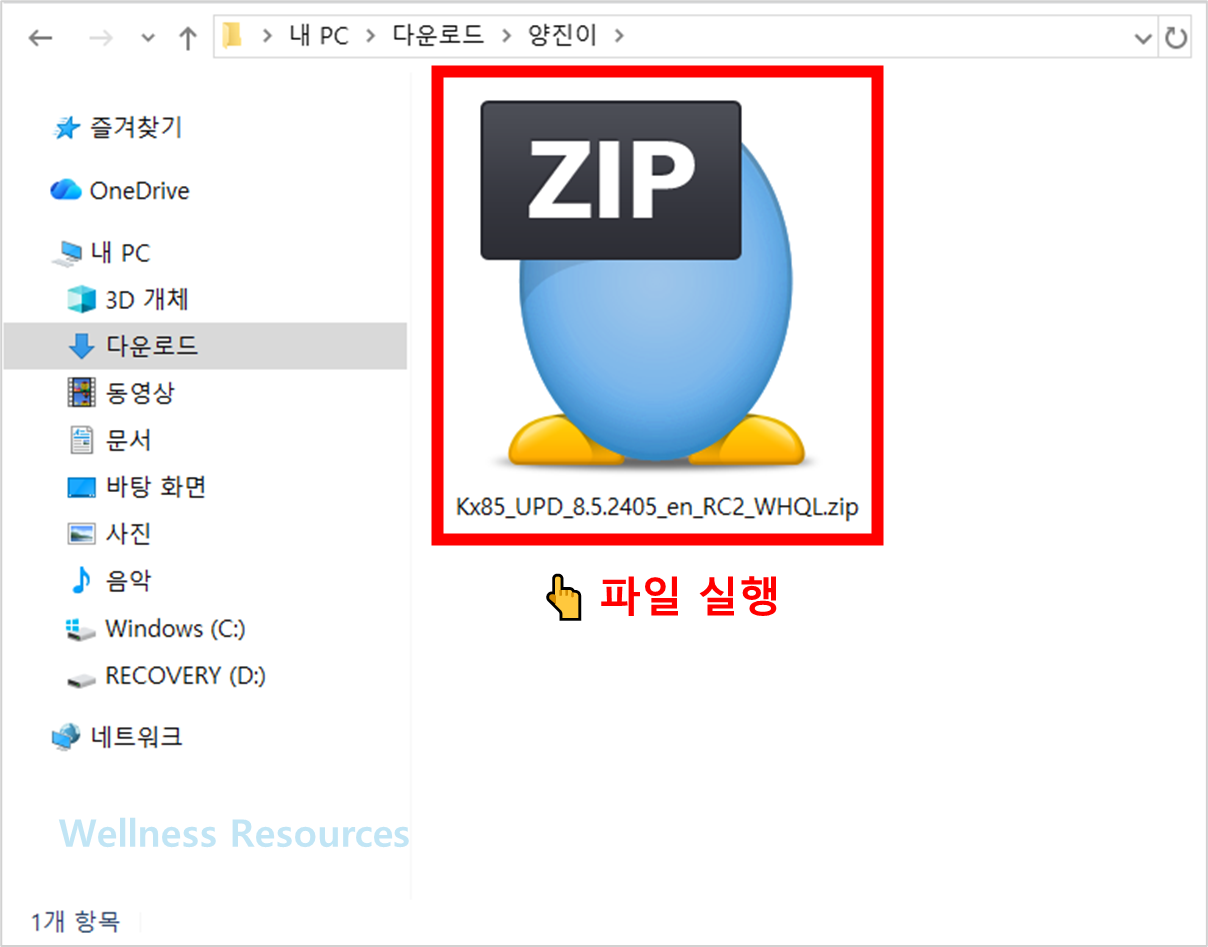Click the 바탕 화면 desktop icon
This screenshot has width=1208, height=947.
click(x=81, y=487)
